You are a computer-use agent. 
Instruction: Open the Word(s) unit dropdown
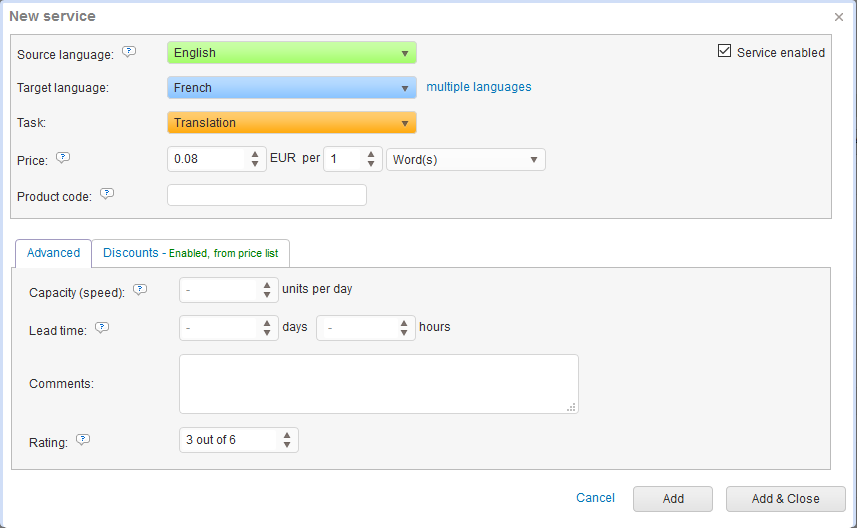pos(465,160)
